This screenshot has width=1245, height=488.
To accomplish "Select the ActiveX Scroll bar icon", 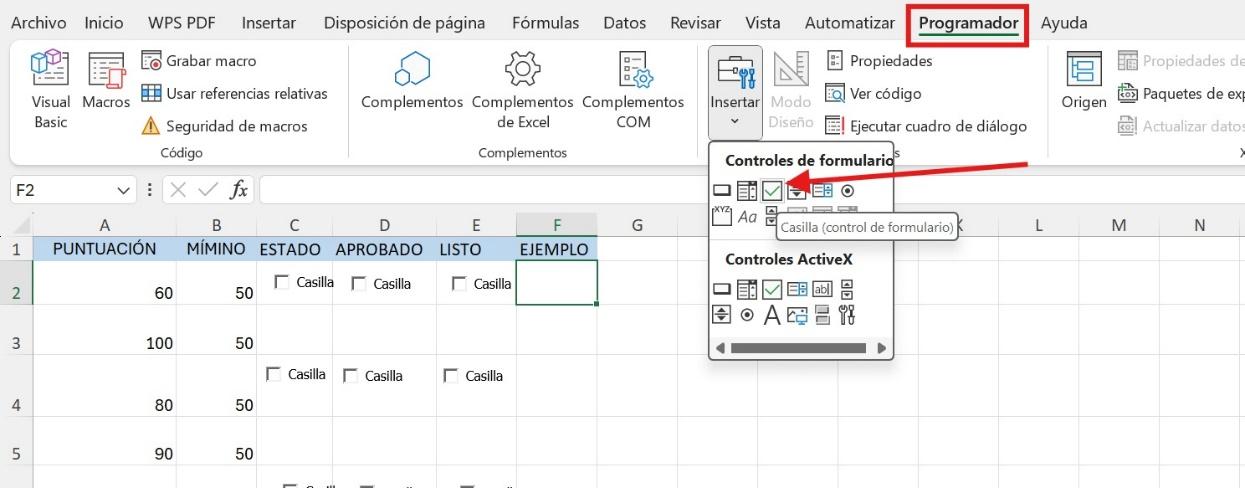I will pyautogui.click(x=848, y=290).
